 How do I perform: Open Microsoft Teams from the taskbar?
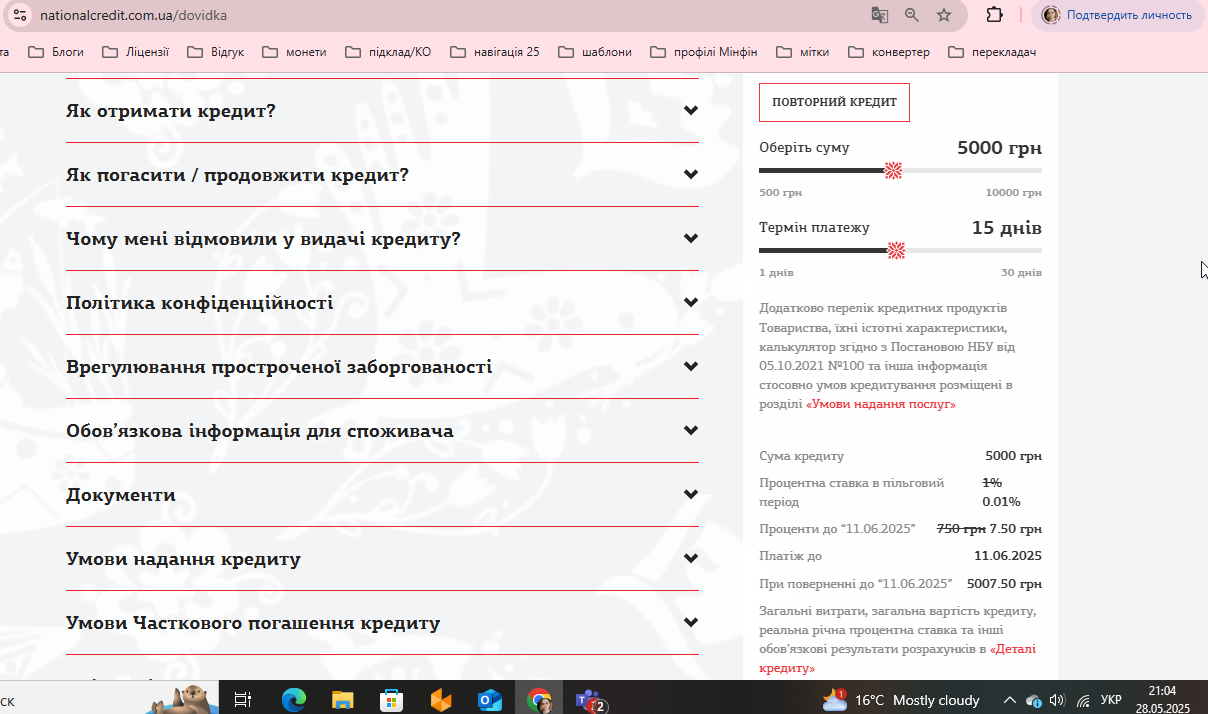pyautogui.click(x=590, y=700)
